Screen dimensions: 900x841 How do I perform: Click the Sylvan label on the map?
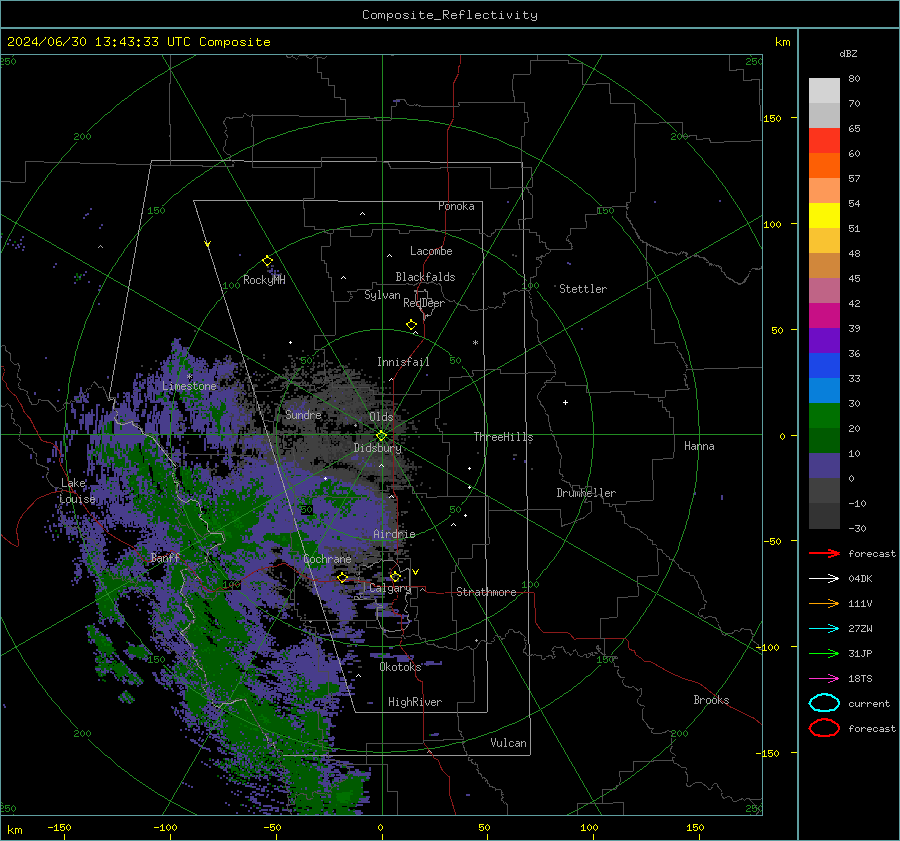(382, 295)
